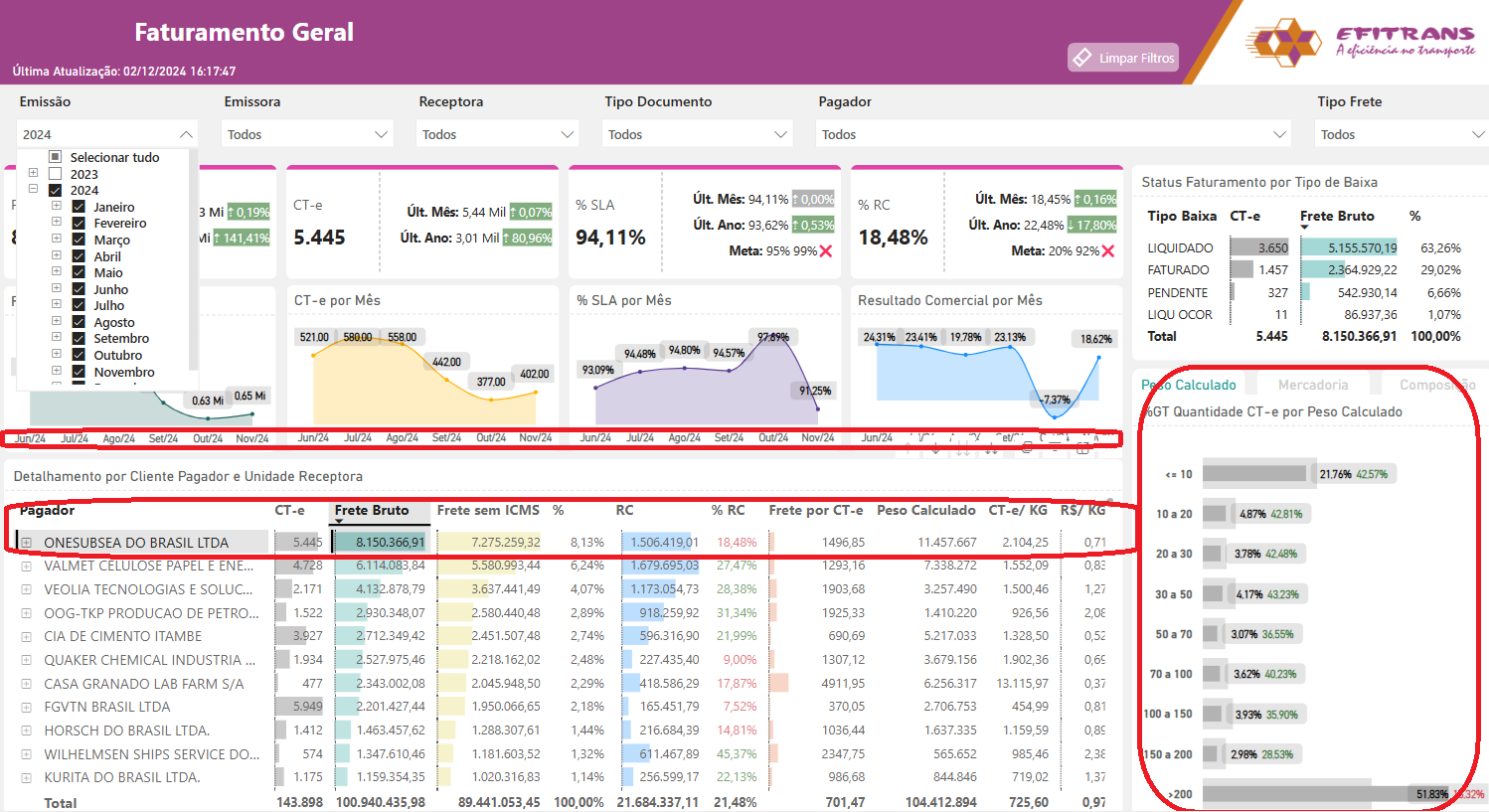
Task: Expand the FGVTN BRASIL LTDA row
Action: [x=27, y=707]
